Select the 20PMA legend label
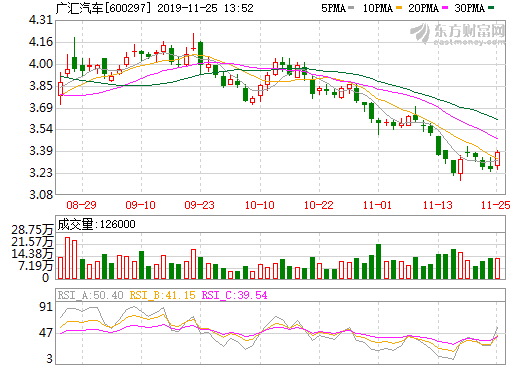The image size is (520, 365). (423, 8)
